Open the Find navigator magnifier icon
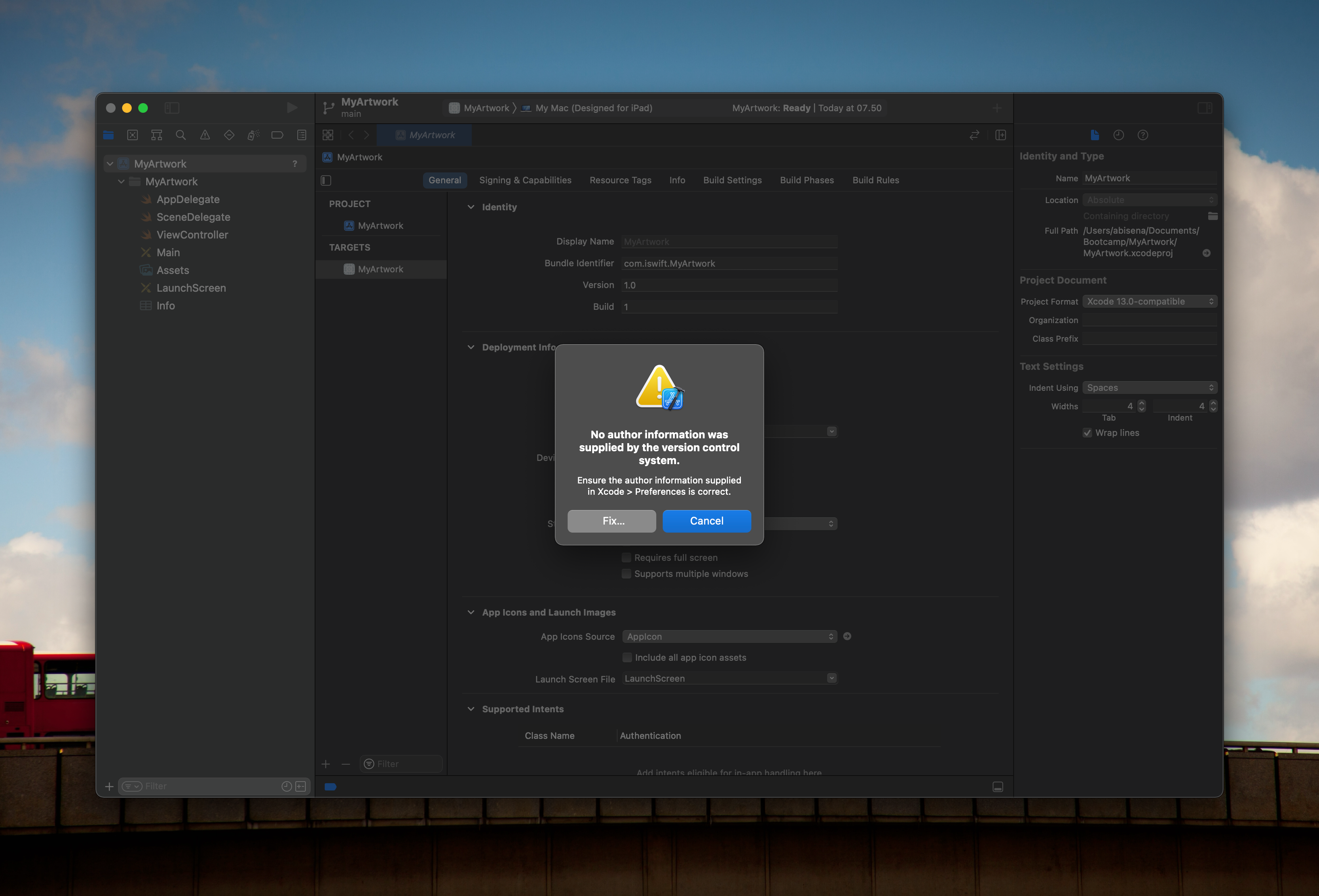The image size is (1319, 896). click(x=180, y=135)
